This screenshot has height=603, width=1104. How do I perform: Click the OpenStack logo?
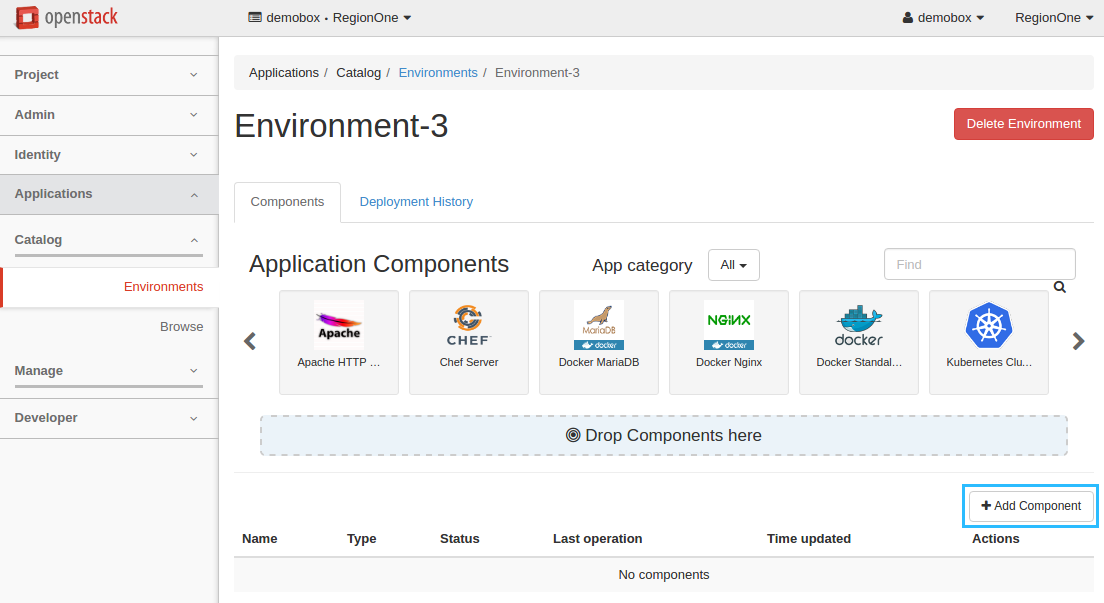pos(66,17)
